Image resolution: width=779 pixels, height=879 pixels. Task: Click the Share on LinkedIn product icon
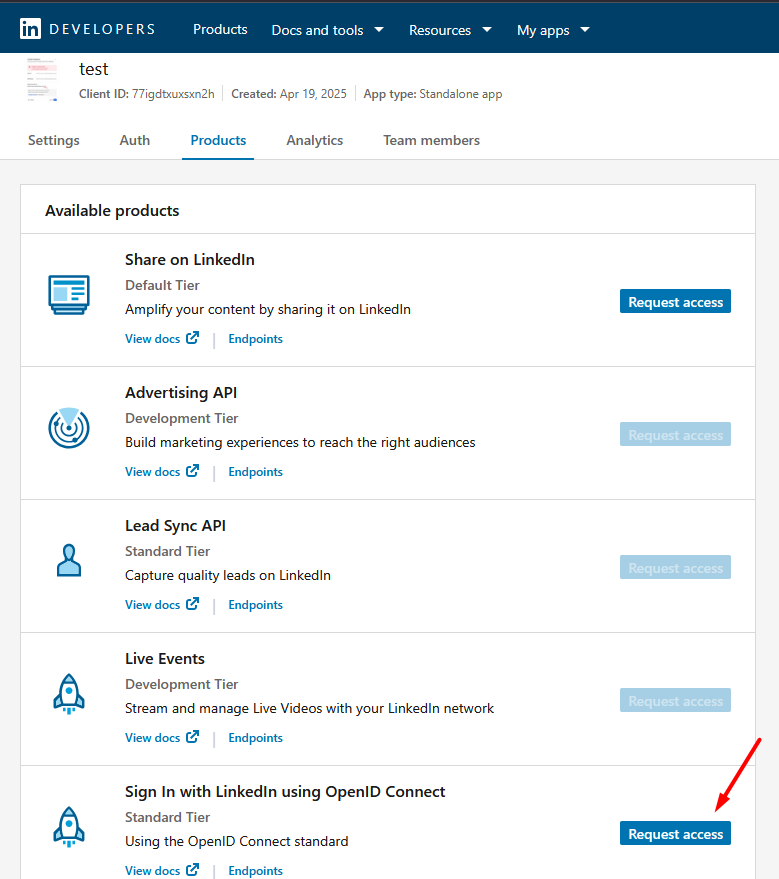pos(69,295)
